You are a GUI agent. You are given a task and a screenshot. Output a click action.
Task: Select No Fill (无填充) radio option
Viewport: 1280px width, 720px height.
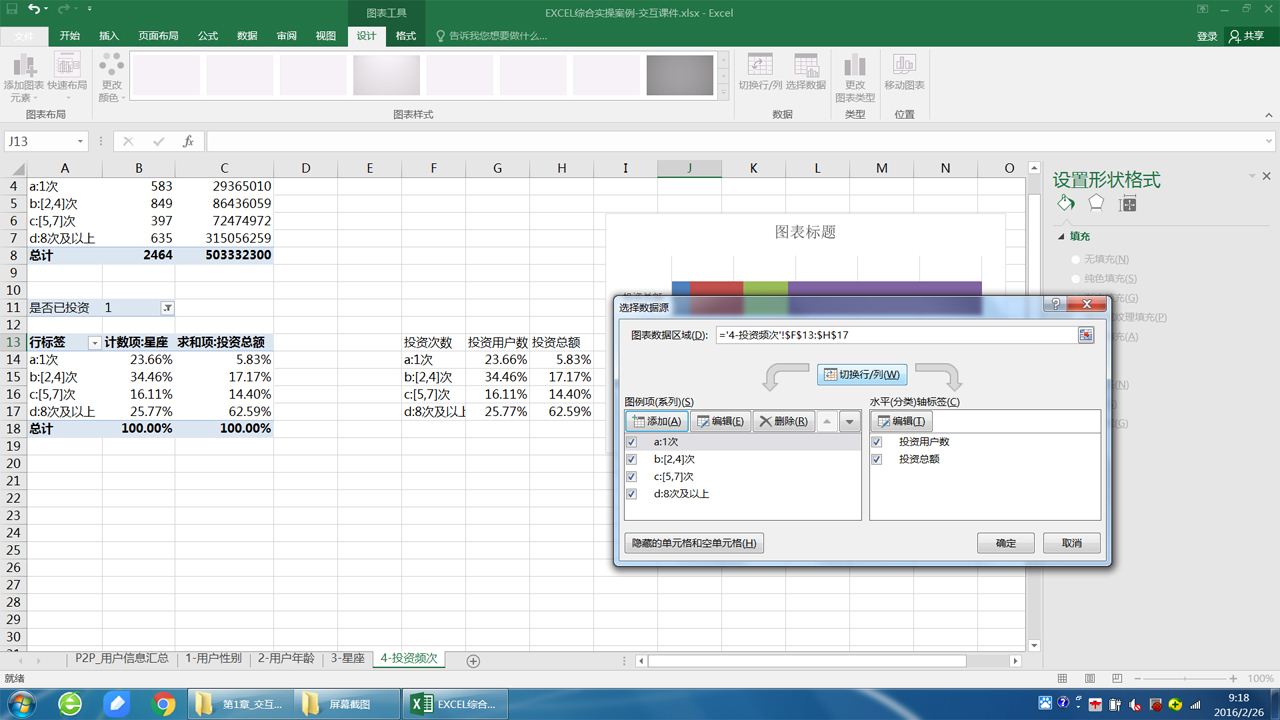[1076, 259]
